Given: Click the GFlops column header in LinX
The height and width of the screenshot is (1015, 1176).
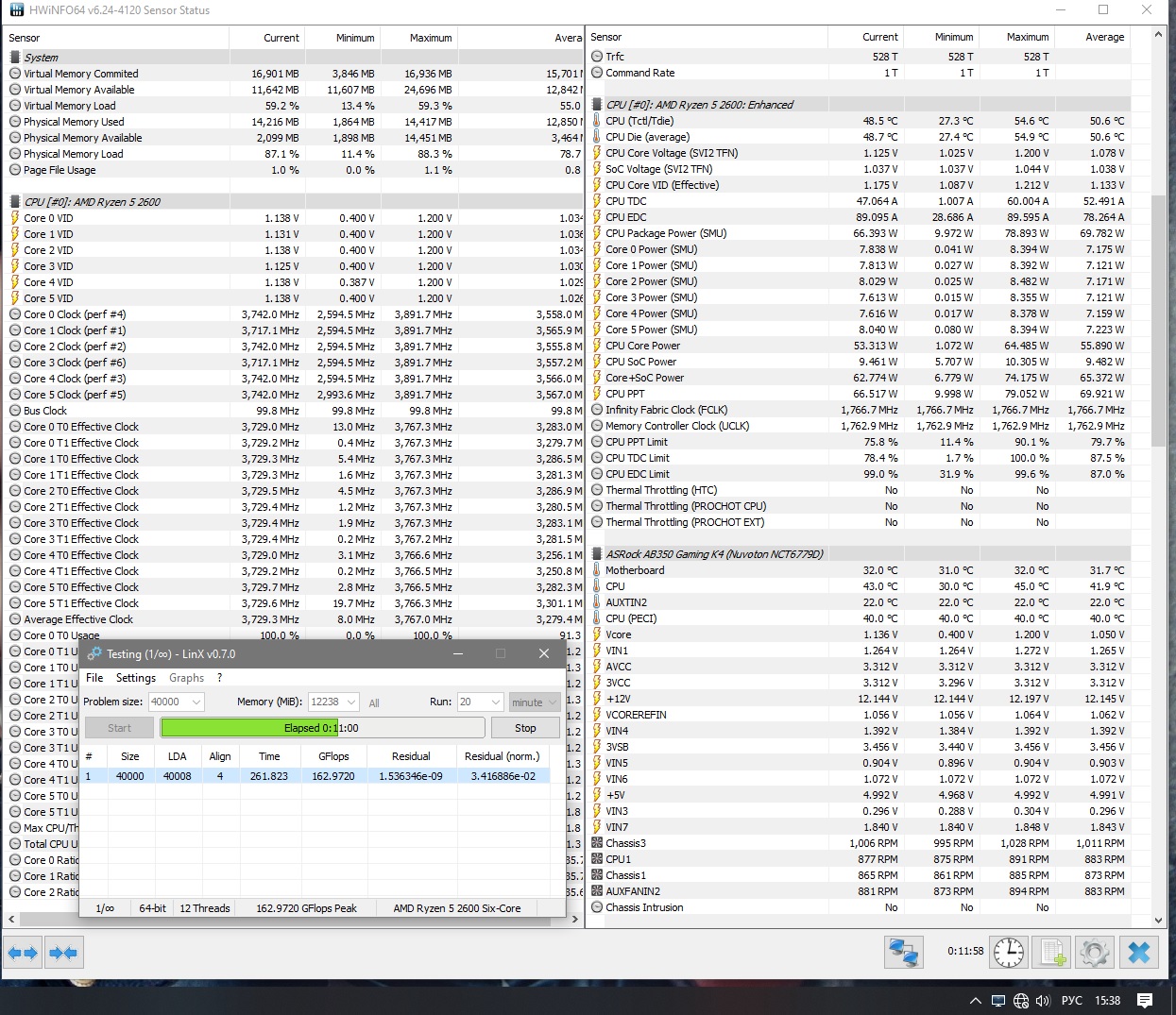Looking at the screenshot, I should click(x=333, y=756).
